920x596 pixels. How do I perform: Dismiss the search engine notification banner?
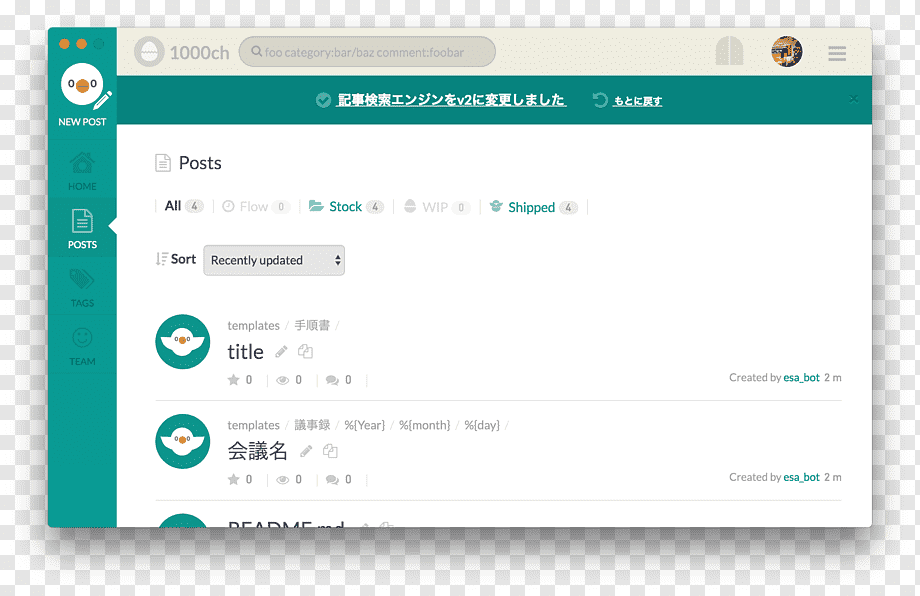click(854, 99)
